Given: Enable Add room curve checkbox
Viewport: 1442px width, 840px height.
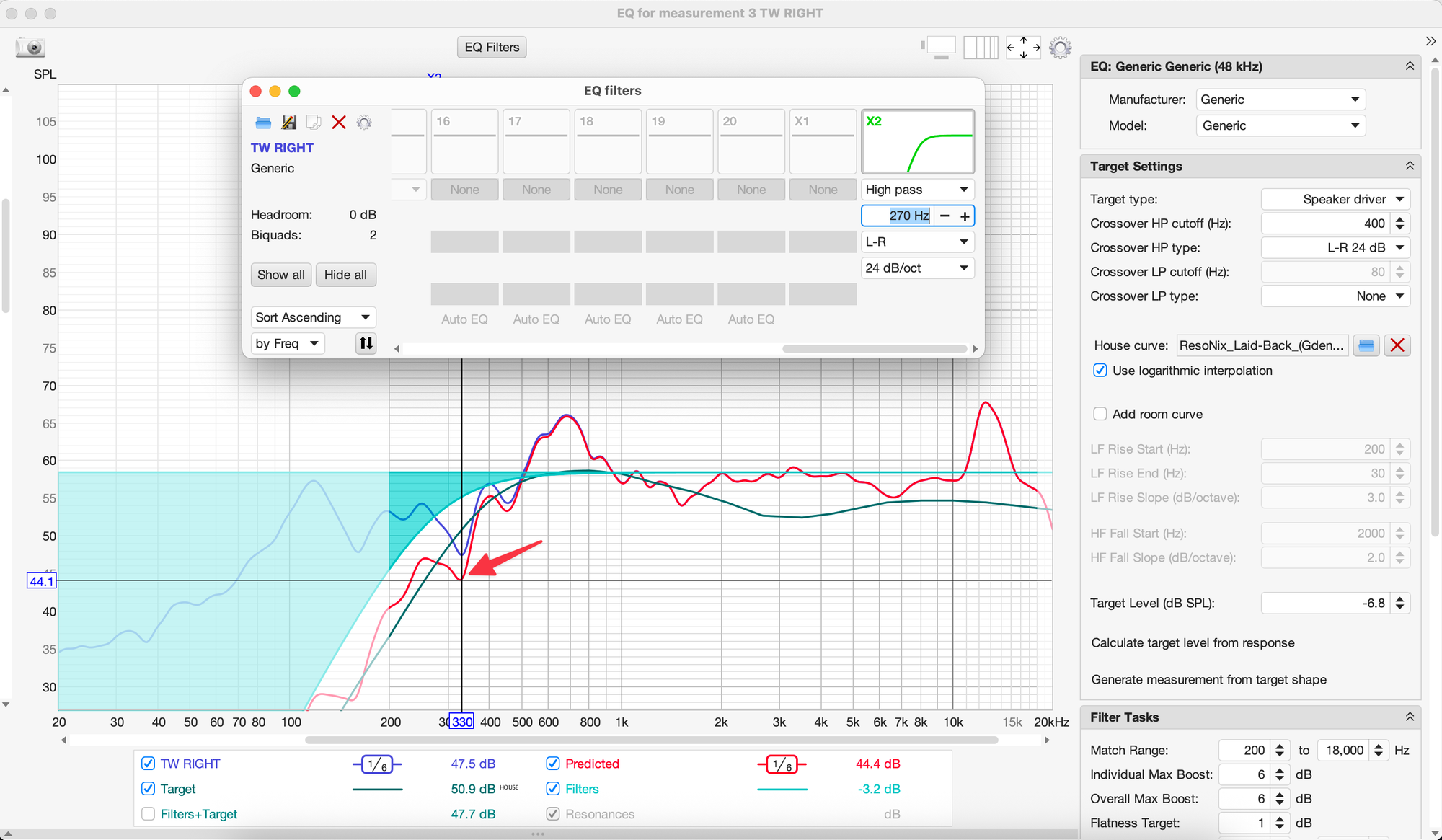Looking at the screenshot, I should coord(1100,414).
